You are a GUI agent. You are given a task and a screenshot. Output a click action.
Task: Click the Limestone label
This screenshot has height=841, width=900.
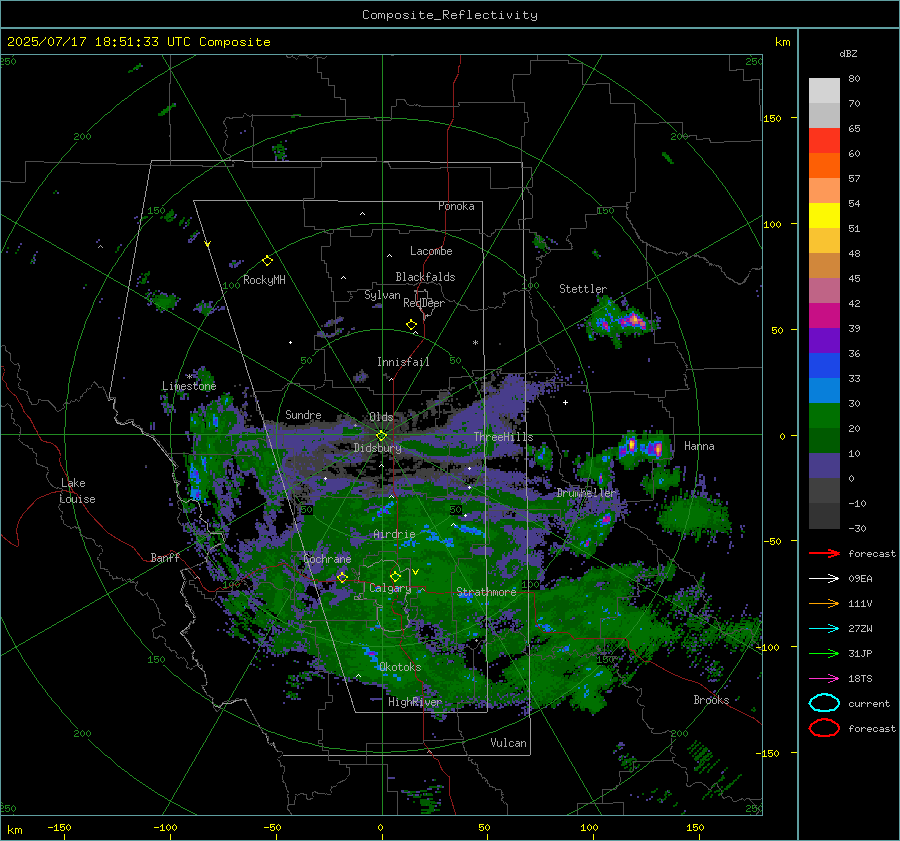[x=189, y=386]
